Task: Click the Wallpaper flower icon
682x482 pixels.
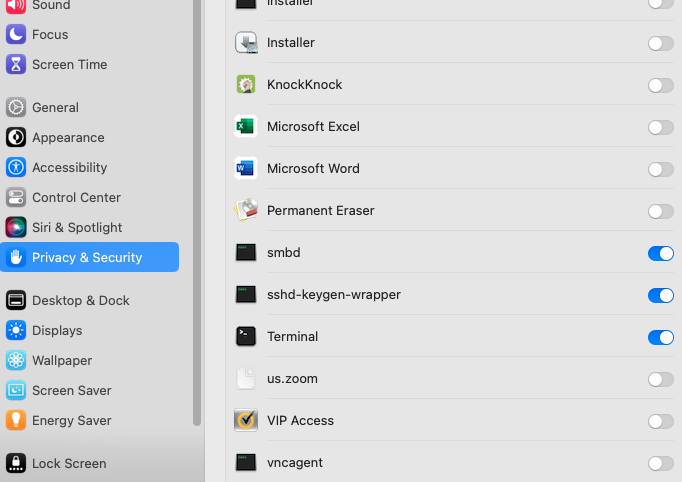Action: 16,361
